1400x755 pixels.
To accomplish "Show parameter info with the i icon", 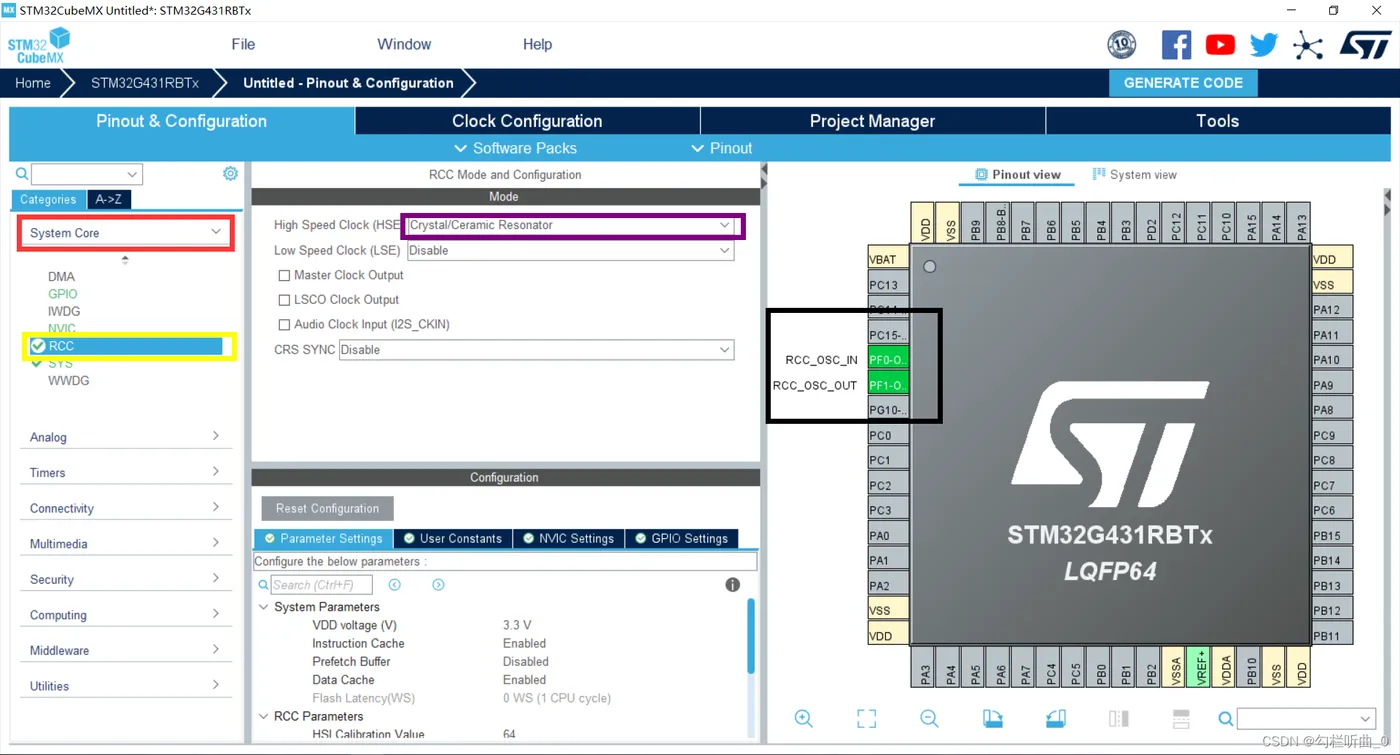I will (732, 585).
